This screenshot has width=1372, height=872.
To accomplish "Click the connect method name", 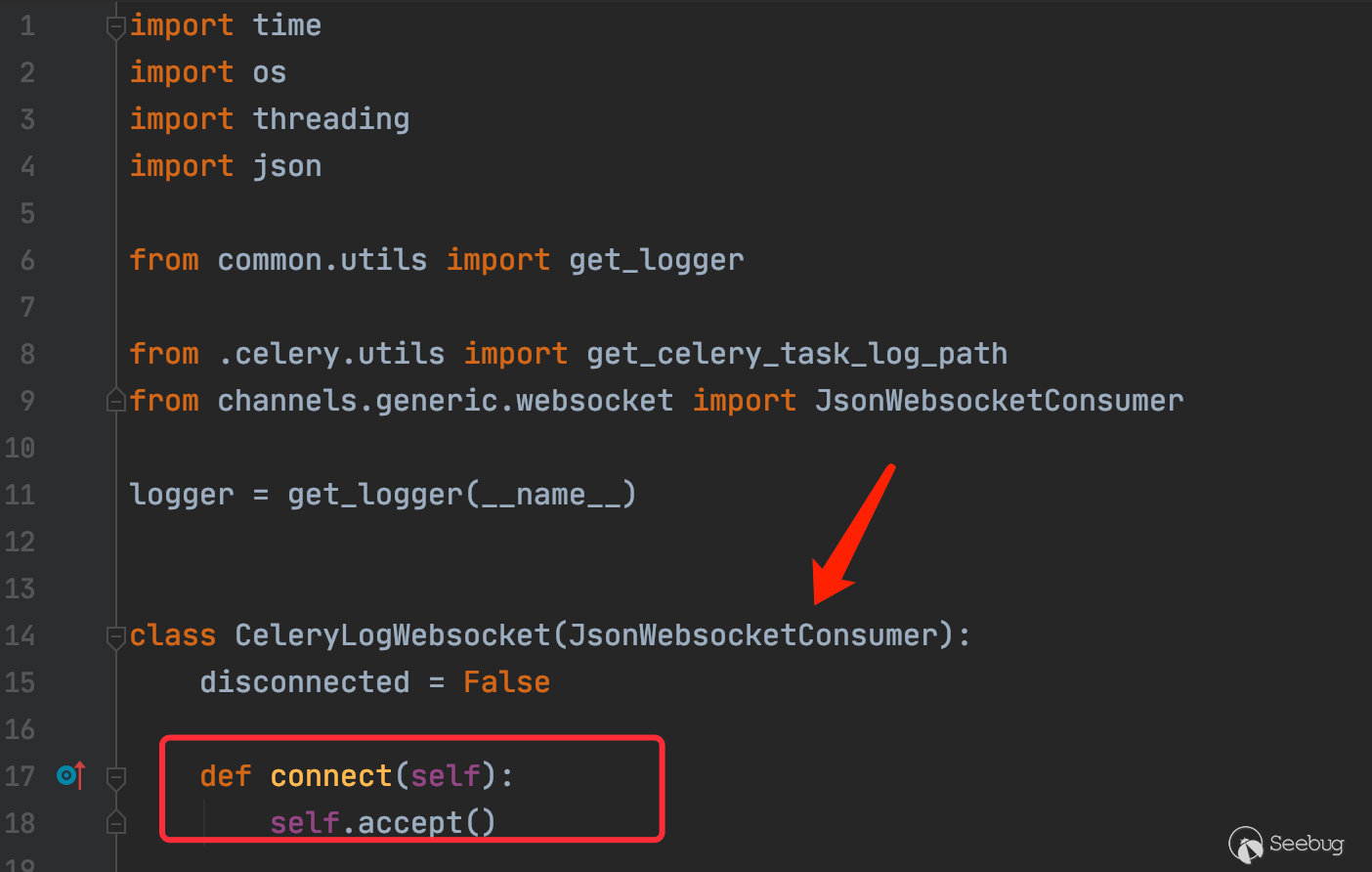I will 330,776.
